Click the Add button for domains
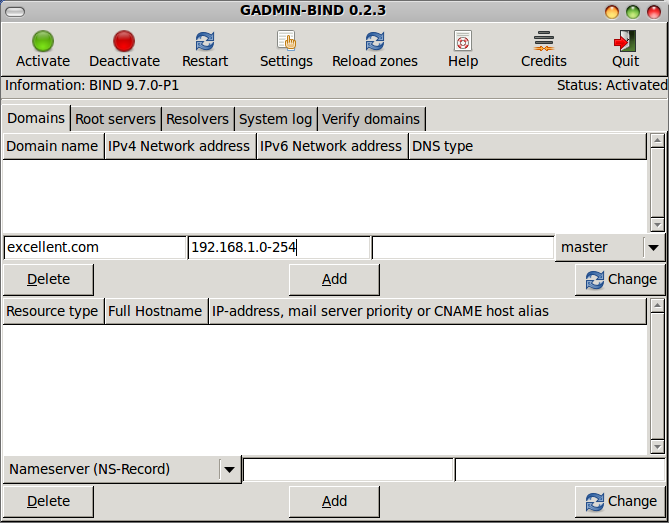669x523 pixels. point(334,279)
